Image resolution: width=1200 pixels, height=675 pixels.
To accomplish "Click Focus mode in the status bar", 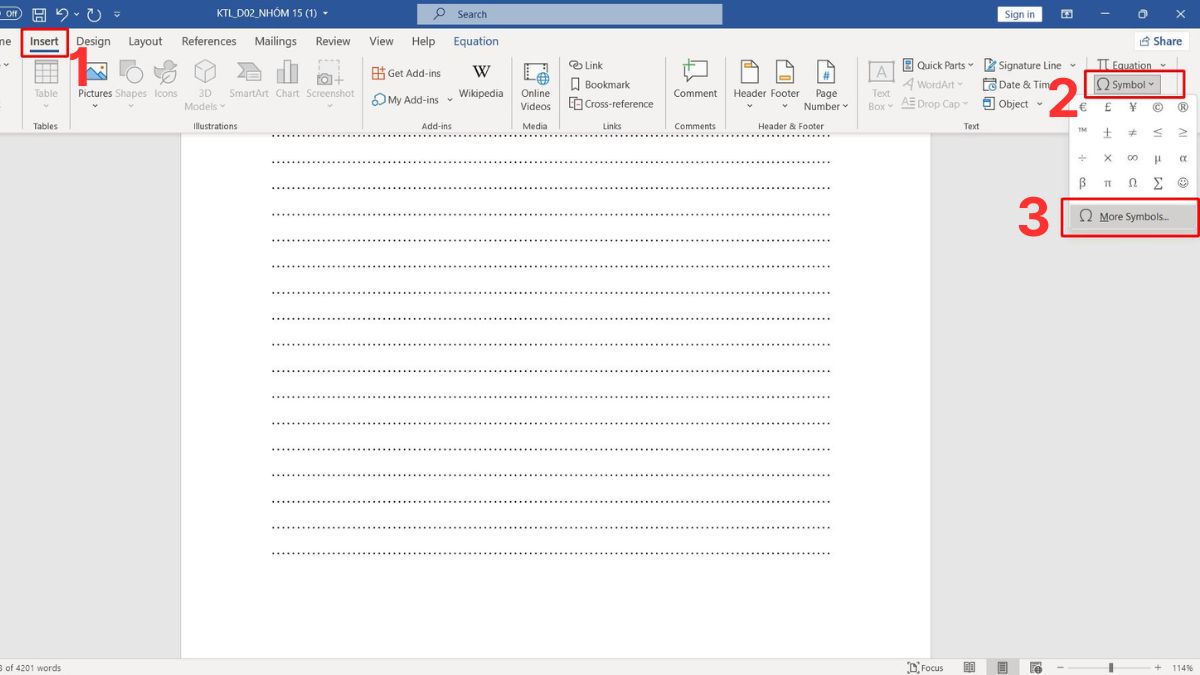I will pyautogui.click(x=925, y=667).
